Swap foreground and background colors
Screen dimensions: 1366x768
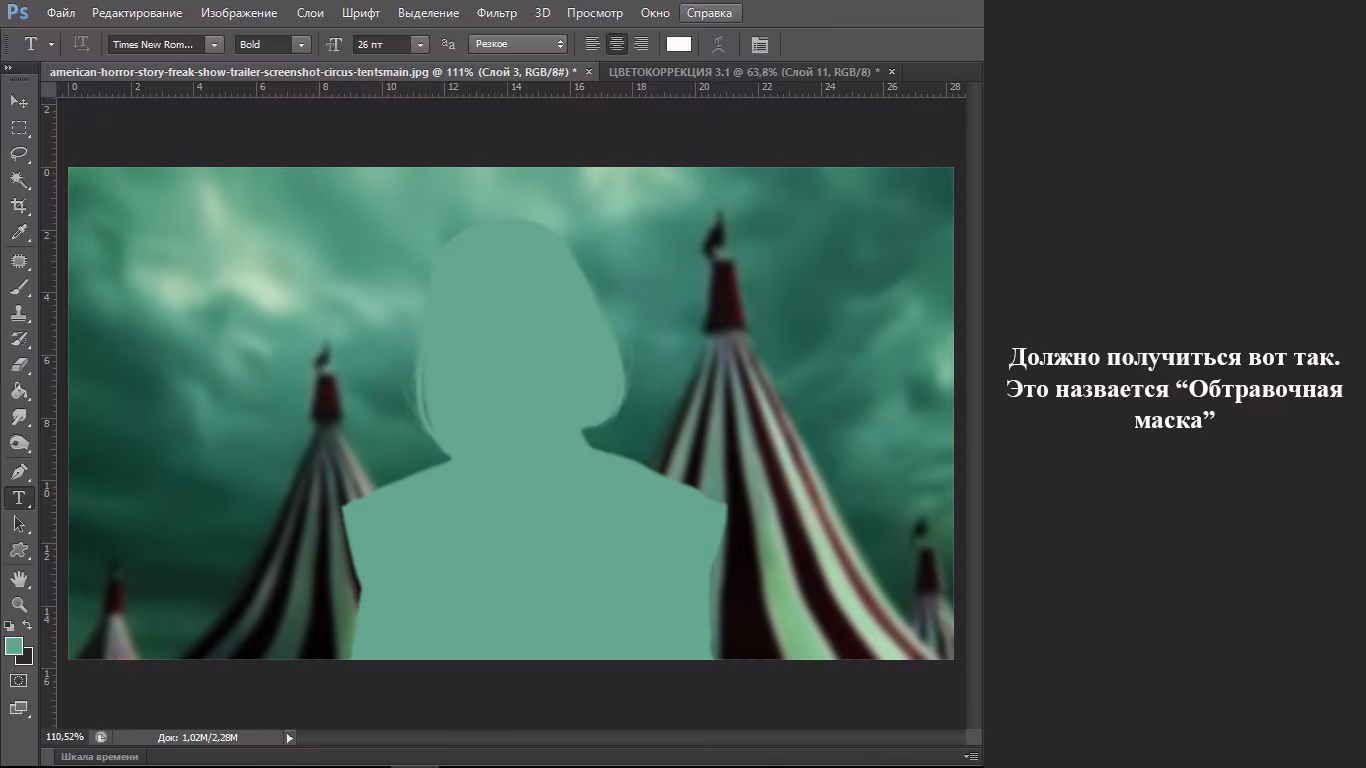pyautogui.click(x=28, y=626)
